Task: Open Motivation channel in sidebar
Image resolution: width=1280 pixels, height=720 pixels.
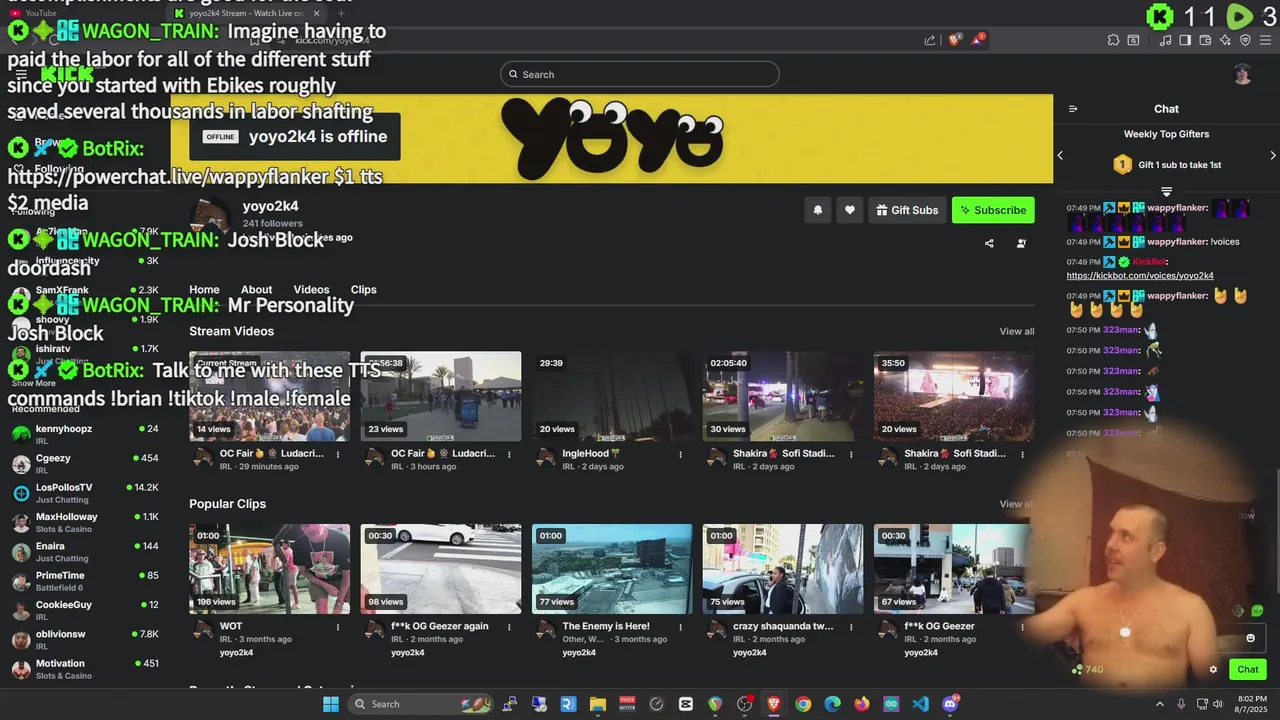Action: [85, 669]
